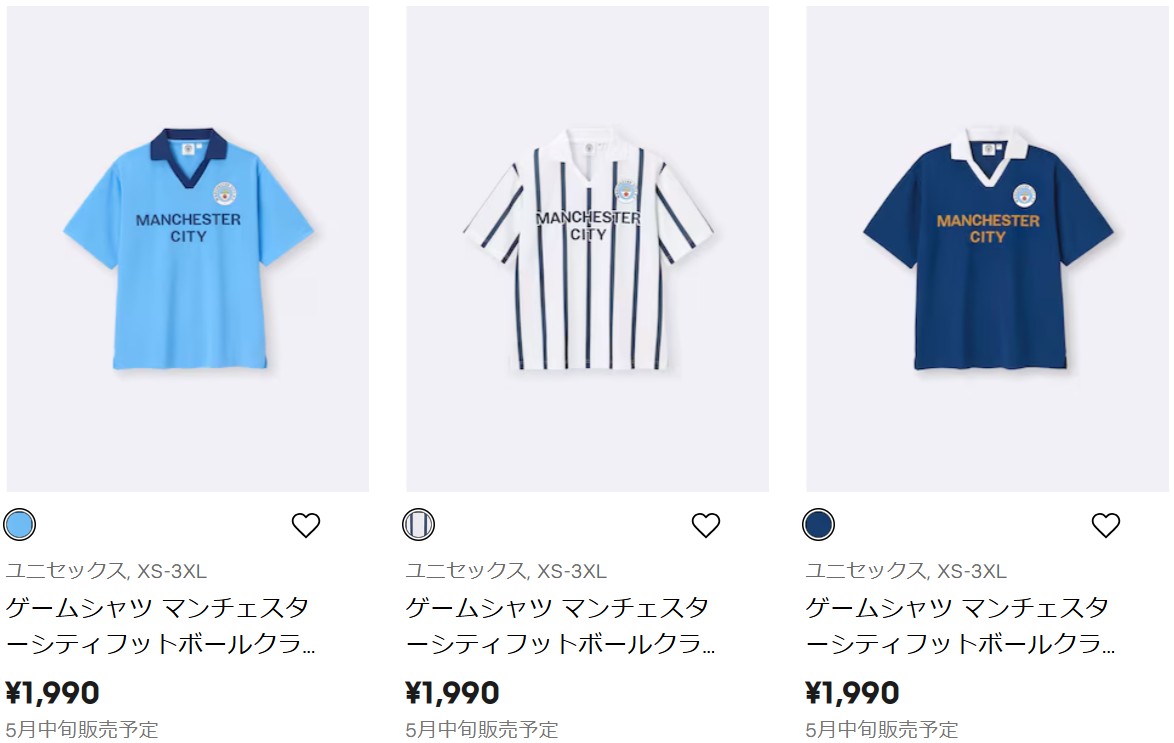The width and height of the screenshot is (1174, 743).
Task: Open the third product's ゲームシャツ title link
Action: click(x=960, y=625)
